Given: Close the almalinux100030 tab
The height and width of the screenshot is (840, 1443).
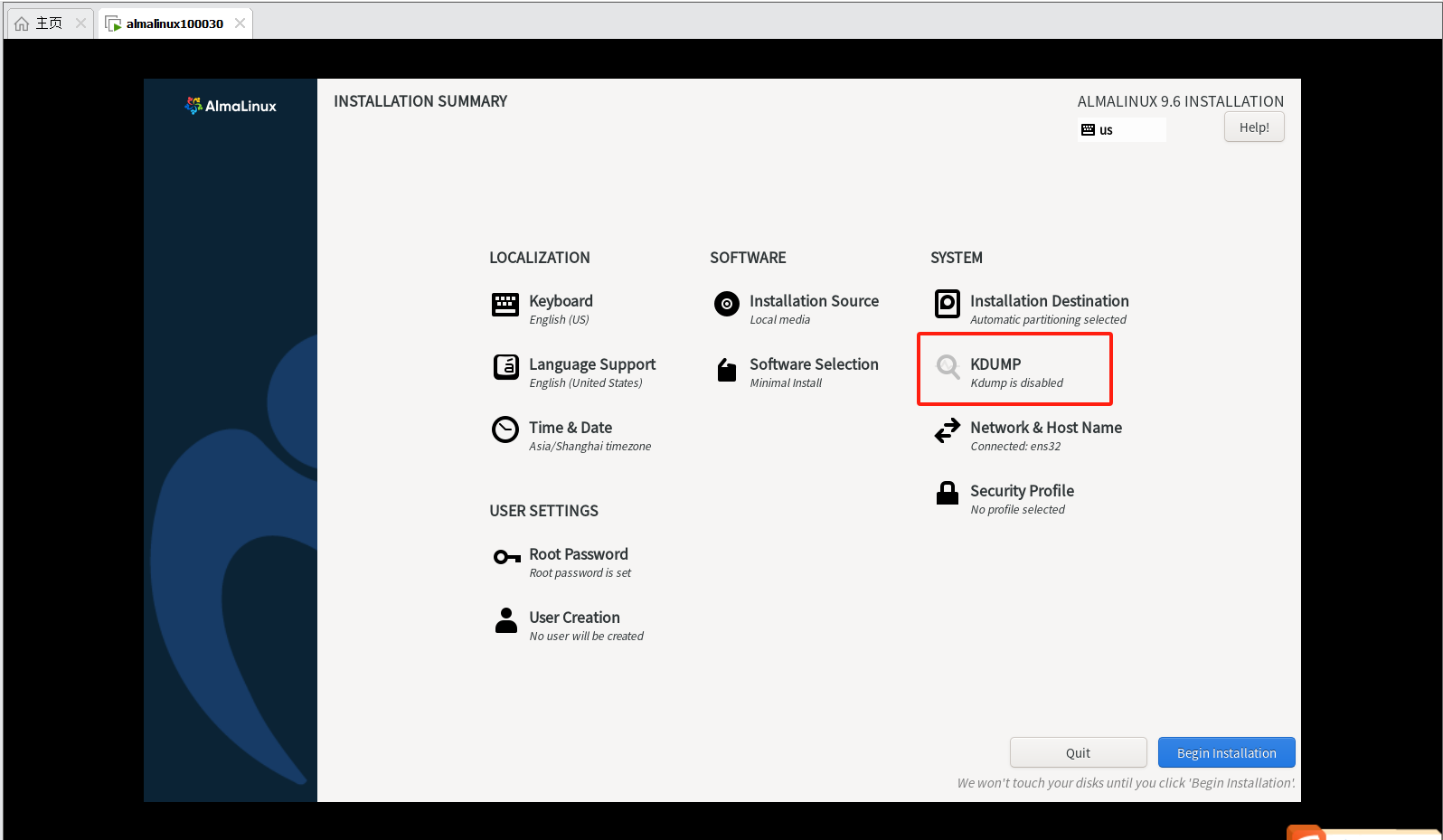Looking at the screenshot, I should pos(240,24).
